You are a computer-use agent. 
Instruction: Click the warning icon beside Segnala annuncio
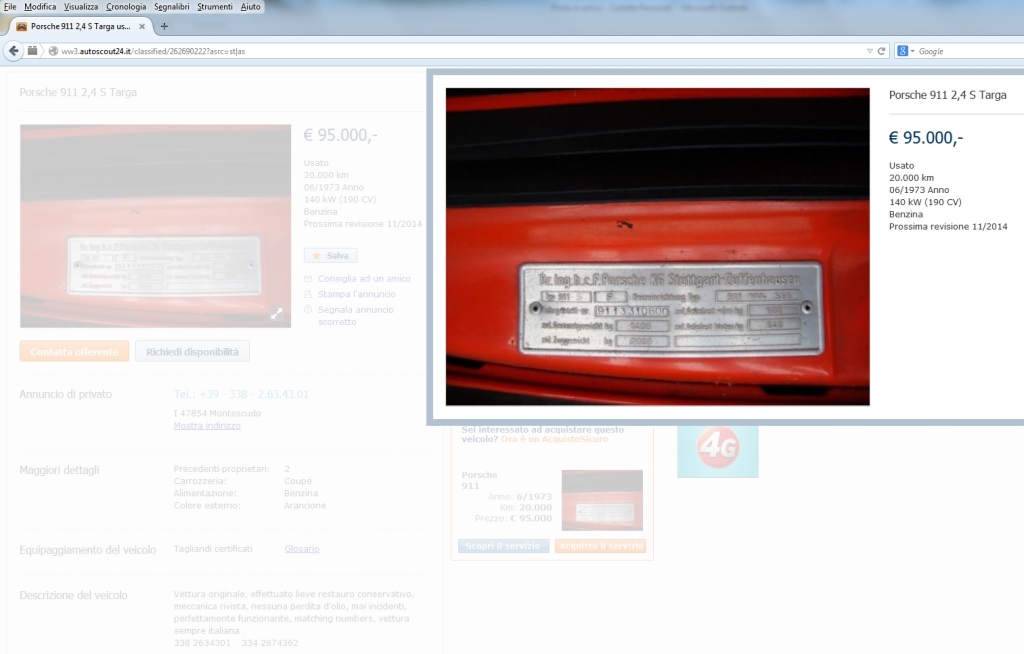pyautogui.click(x=308, y=310)
